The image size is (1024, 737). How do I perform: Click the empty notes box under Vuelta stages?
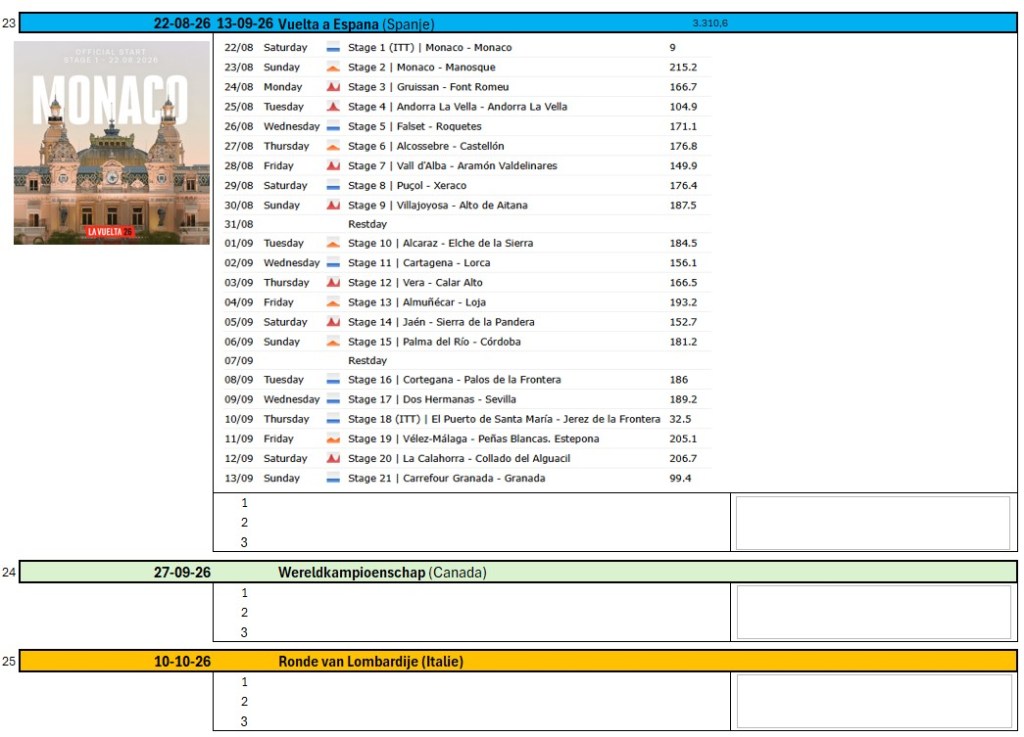click(x=873, y=522)
